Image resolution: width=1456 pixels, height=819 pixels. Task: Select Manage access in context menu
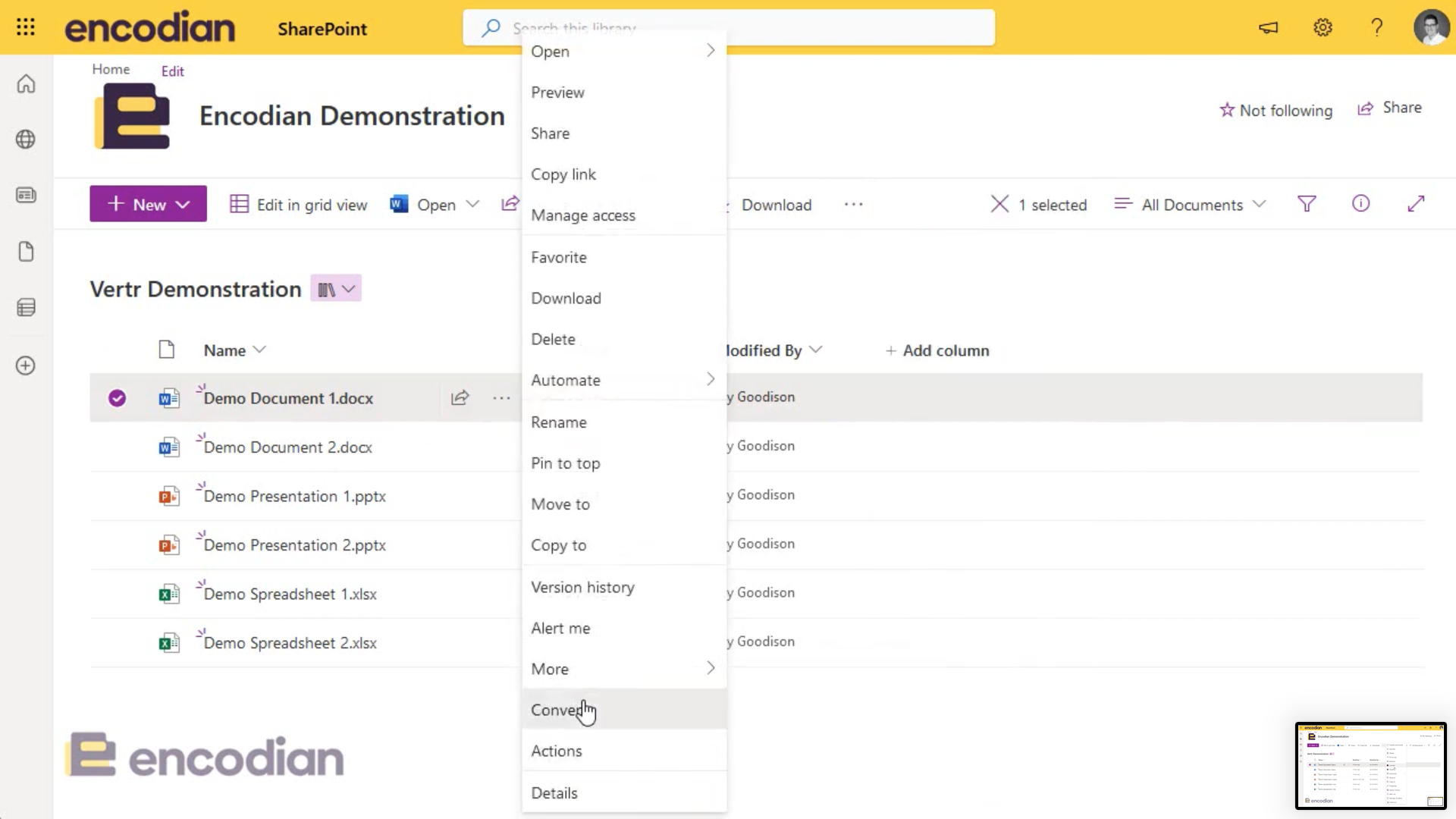(624, 215)
